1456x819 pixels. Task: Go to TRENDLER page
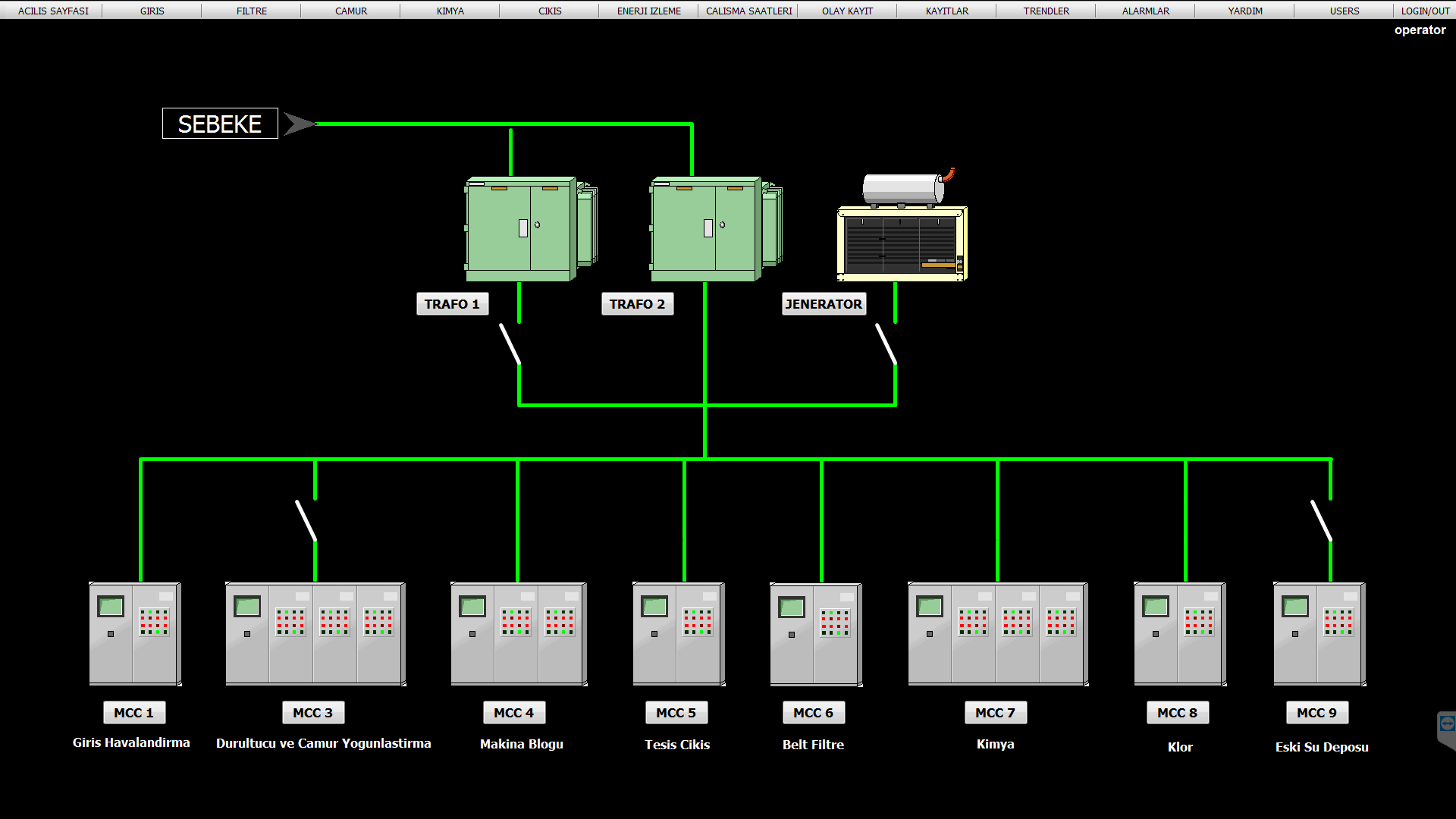click(1046, 11)
